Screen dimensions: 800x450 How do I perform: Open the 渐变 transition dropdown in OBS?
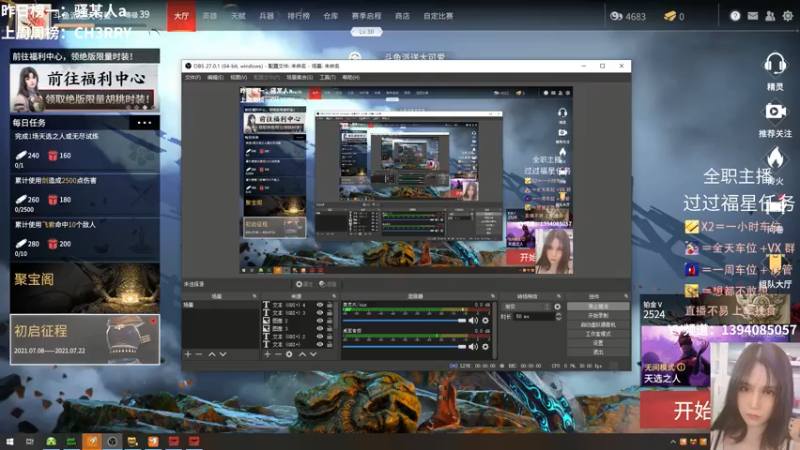tap(526, 307)
